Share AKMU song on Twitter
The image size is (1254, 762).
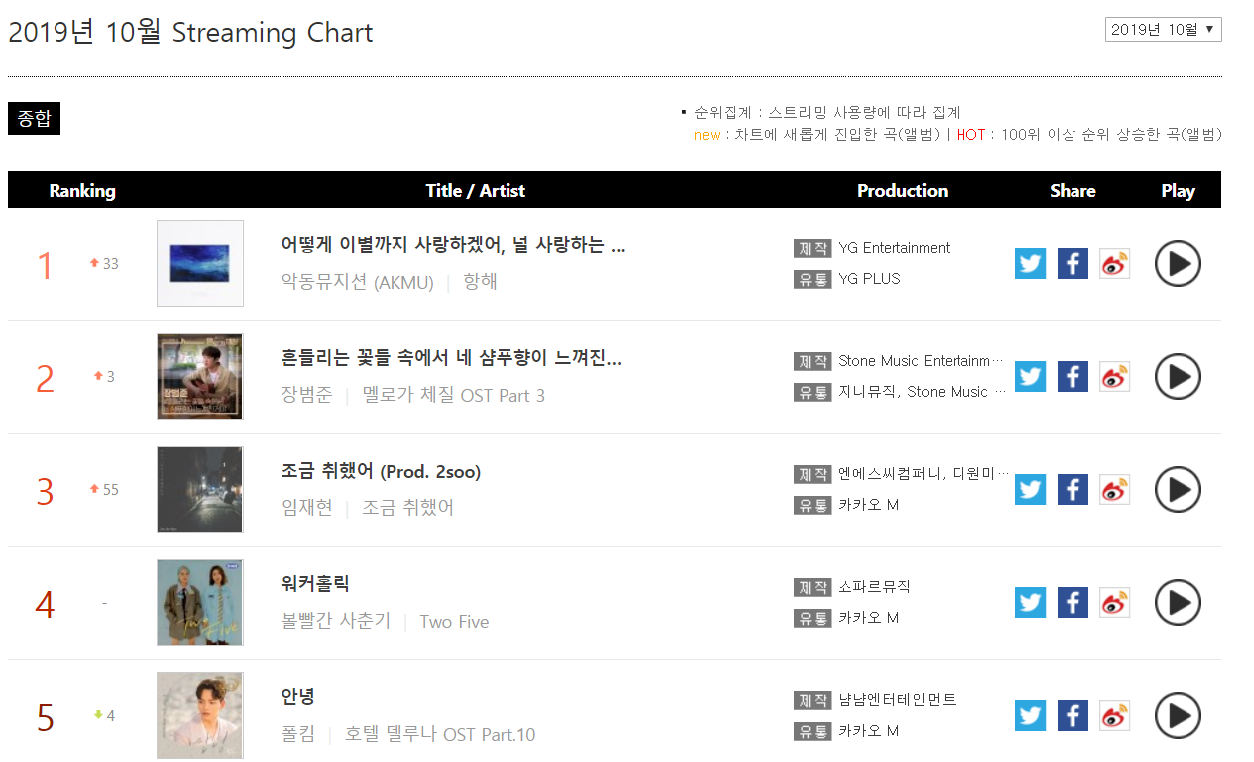click(1030, 264)
